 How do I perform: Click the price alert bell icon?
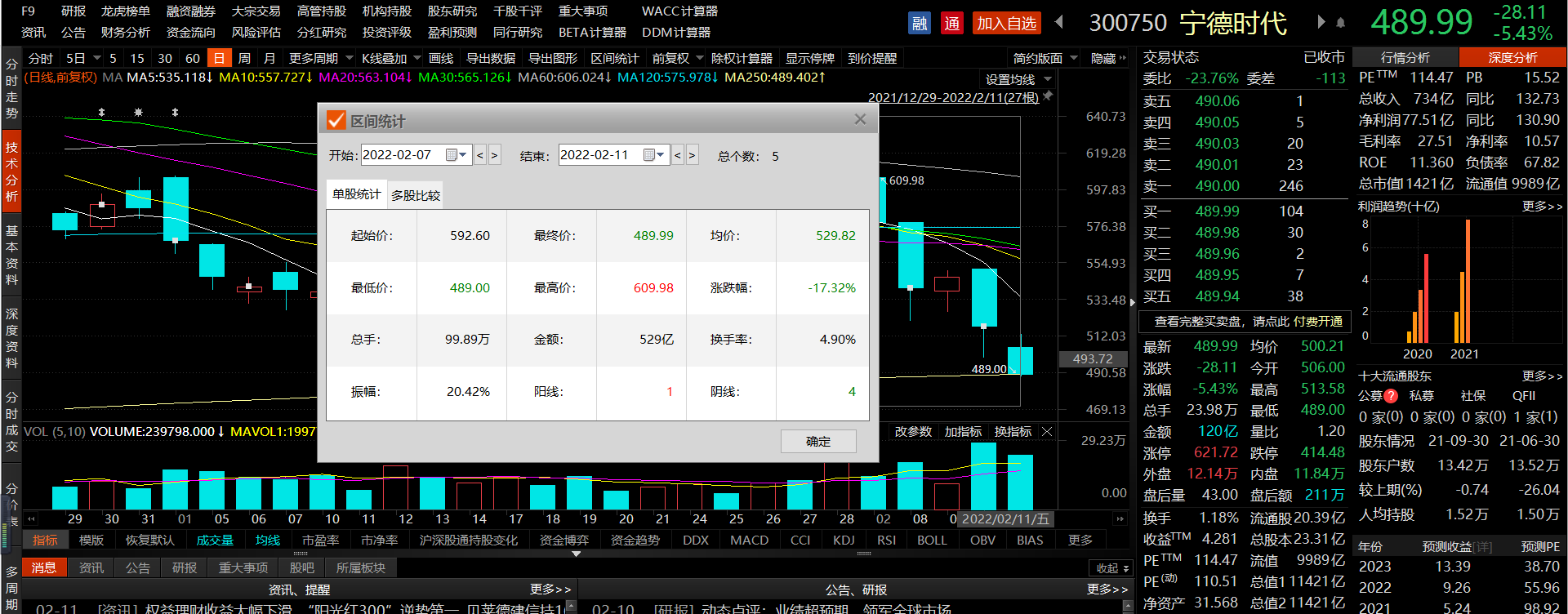click(1340, 23)
